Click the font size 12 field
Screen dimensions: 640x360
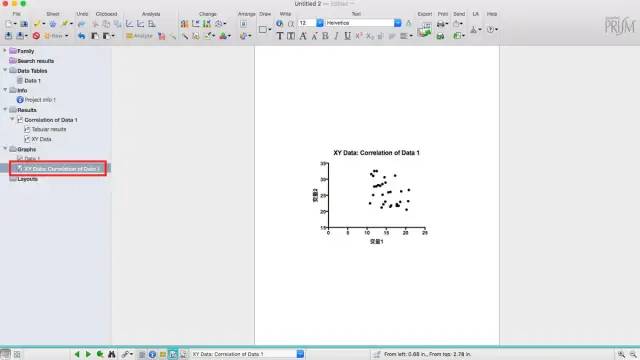coord(307,23)
